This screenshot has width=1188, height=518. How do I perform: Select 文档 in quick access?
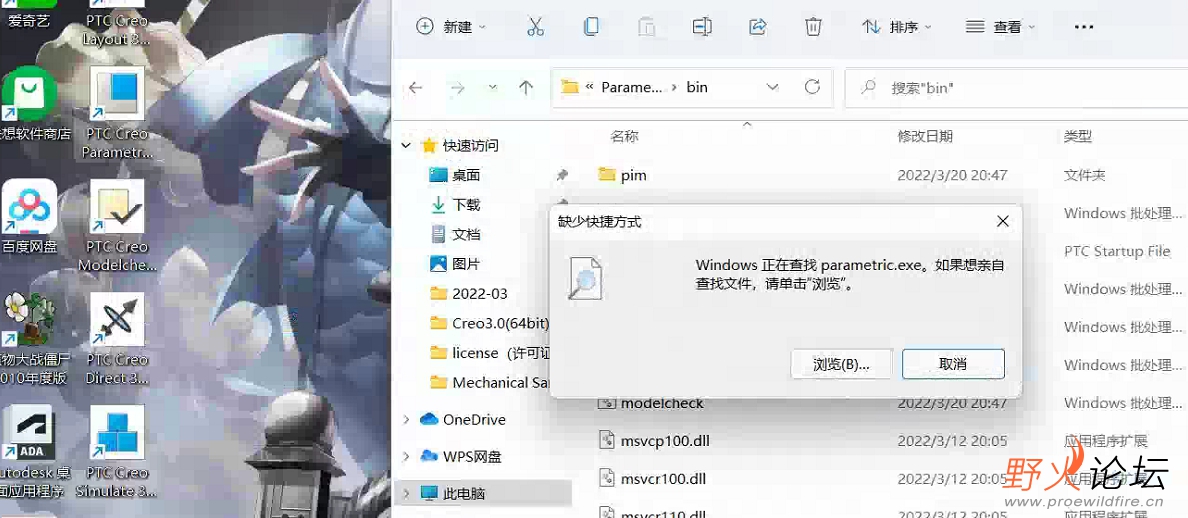466,234
